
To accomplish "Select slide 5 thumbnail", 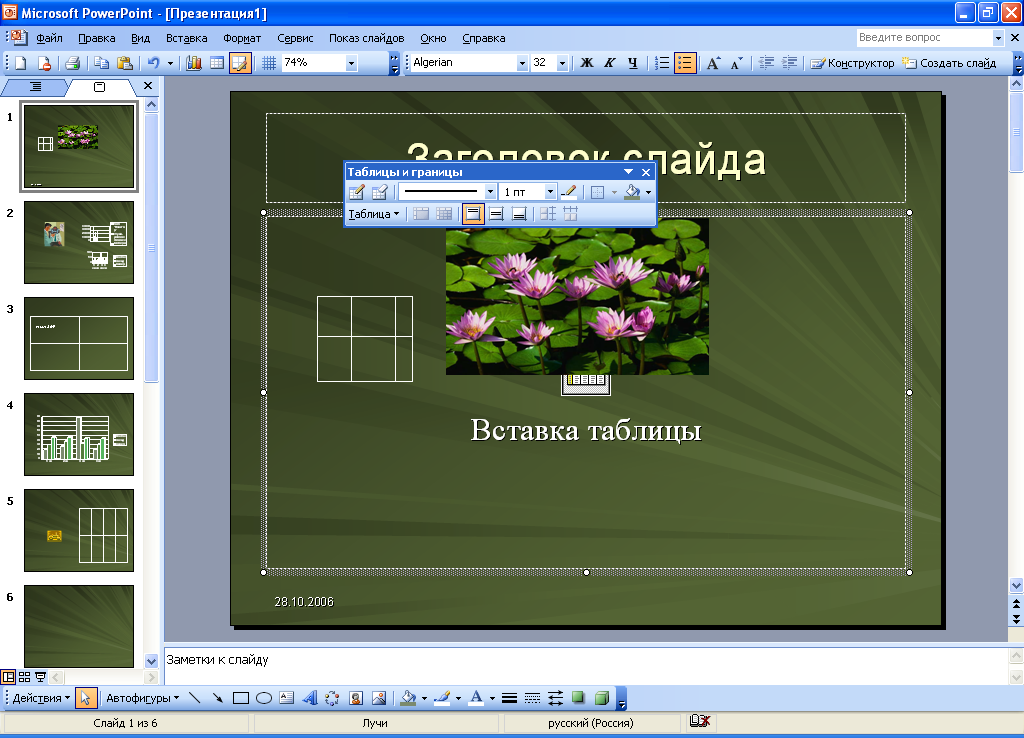I will pos(79,530).
